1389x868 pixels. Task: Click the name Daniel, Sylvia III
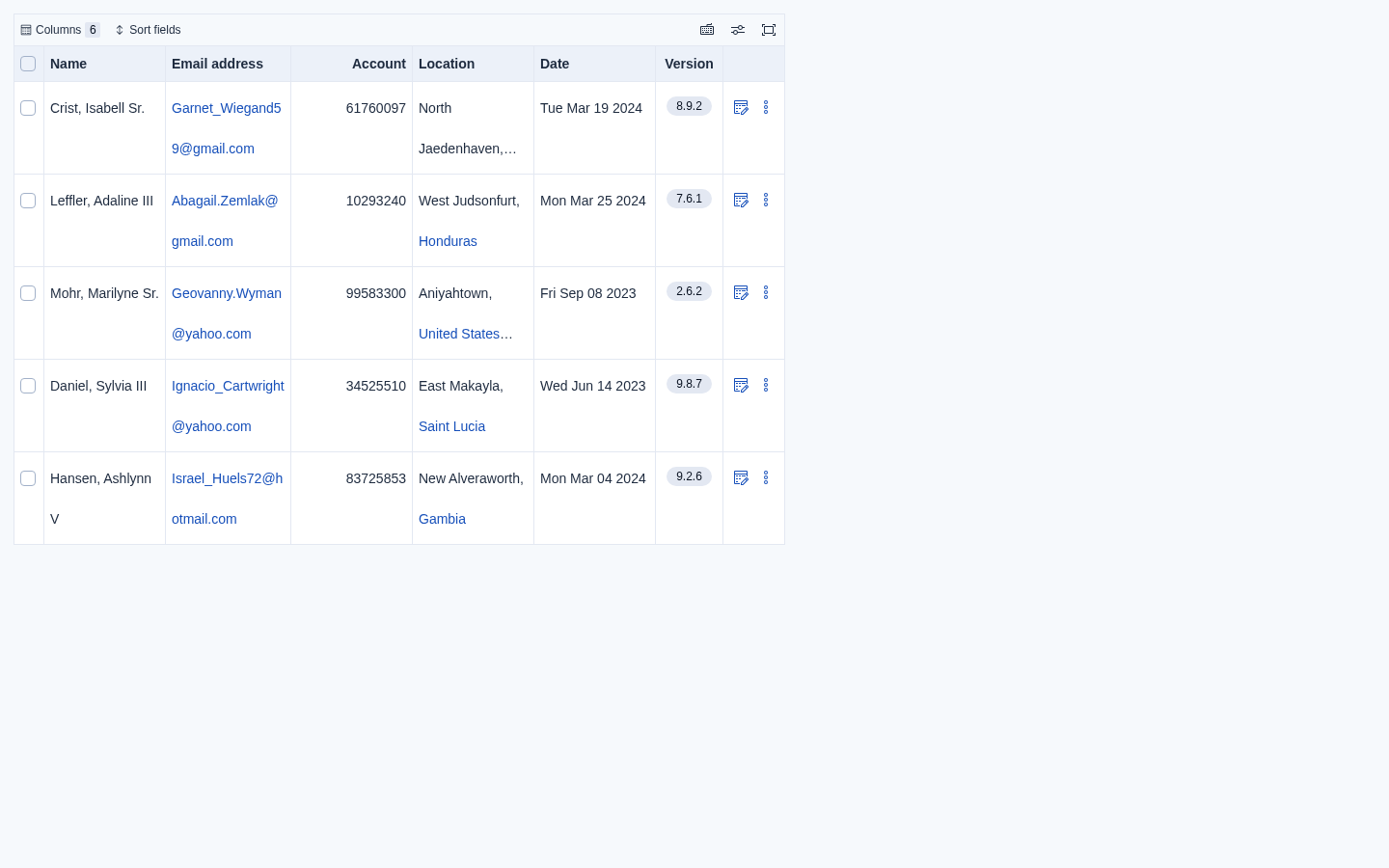tap(98, 386)
